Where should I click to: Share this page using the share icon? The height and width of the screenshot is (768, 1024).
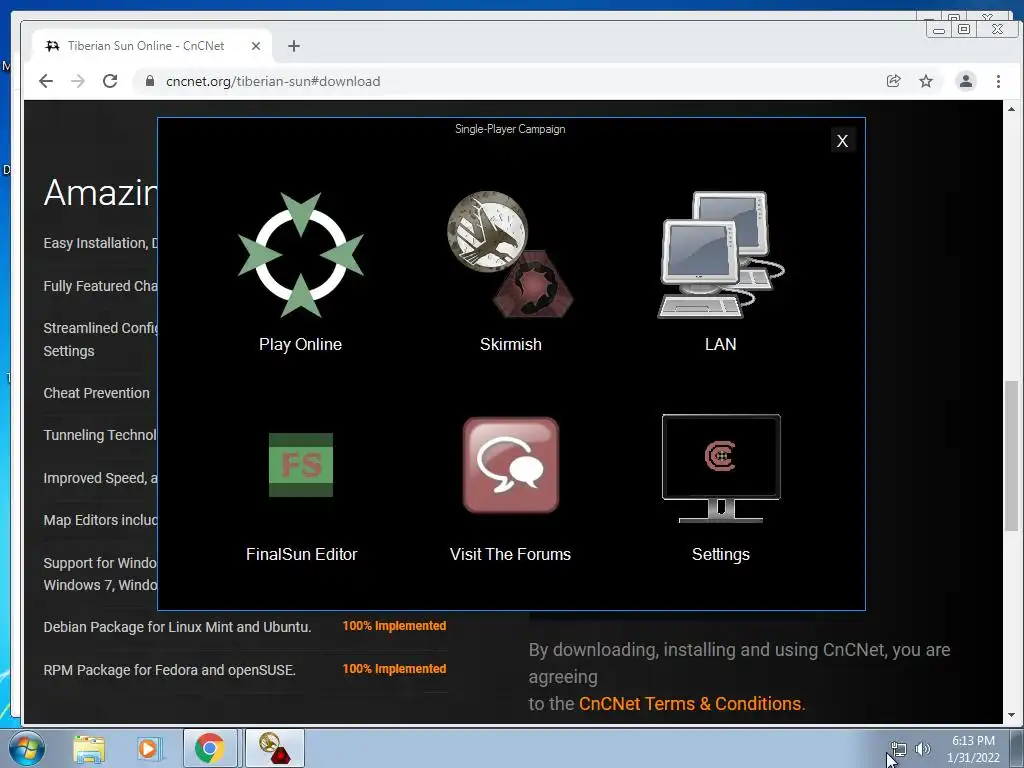pyautogui.click(x=893, y=81)
